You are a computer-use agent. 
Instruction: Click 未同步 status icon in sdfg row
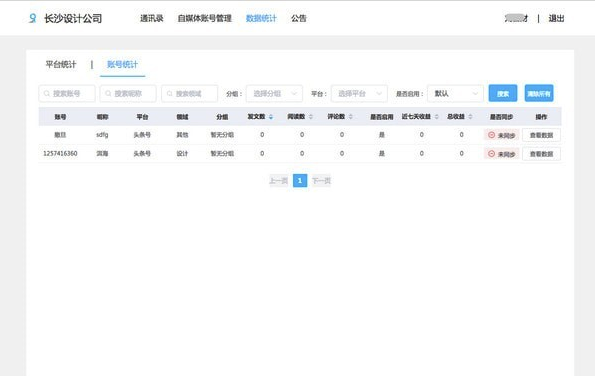point(491,135)
